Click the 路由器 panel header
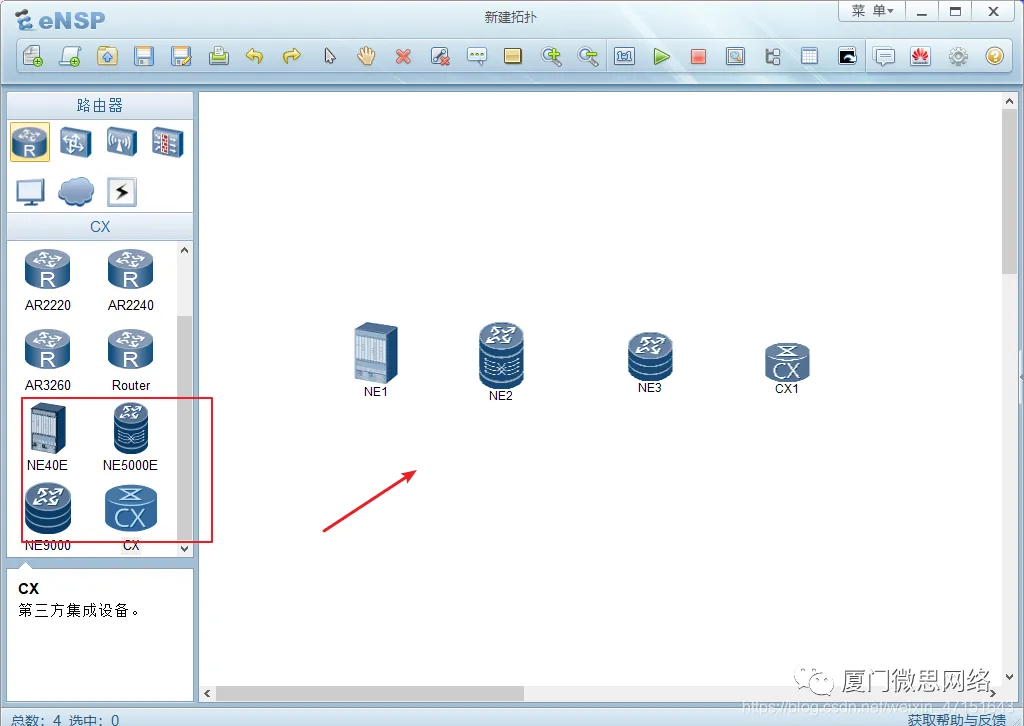The width and height of the screenshot is (1024, 726). pos(100,105)
